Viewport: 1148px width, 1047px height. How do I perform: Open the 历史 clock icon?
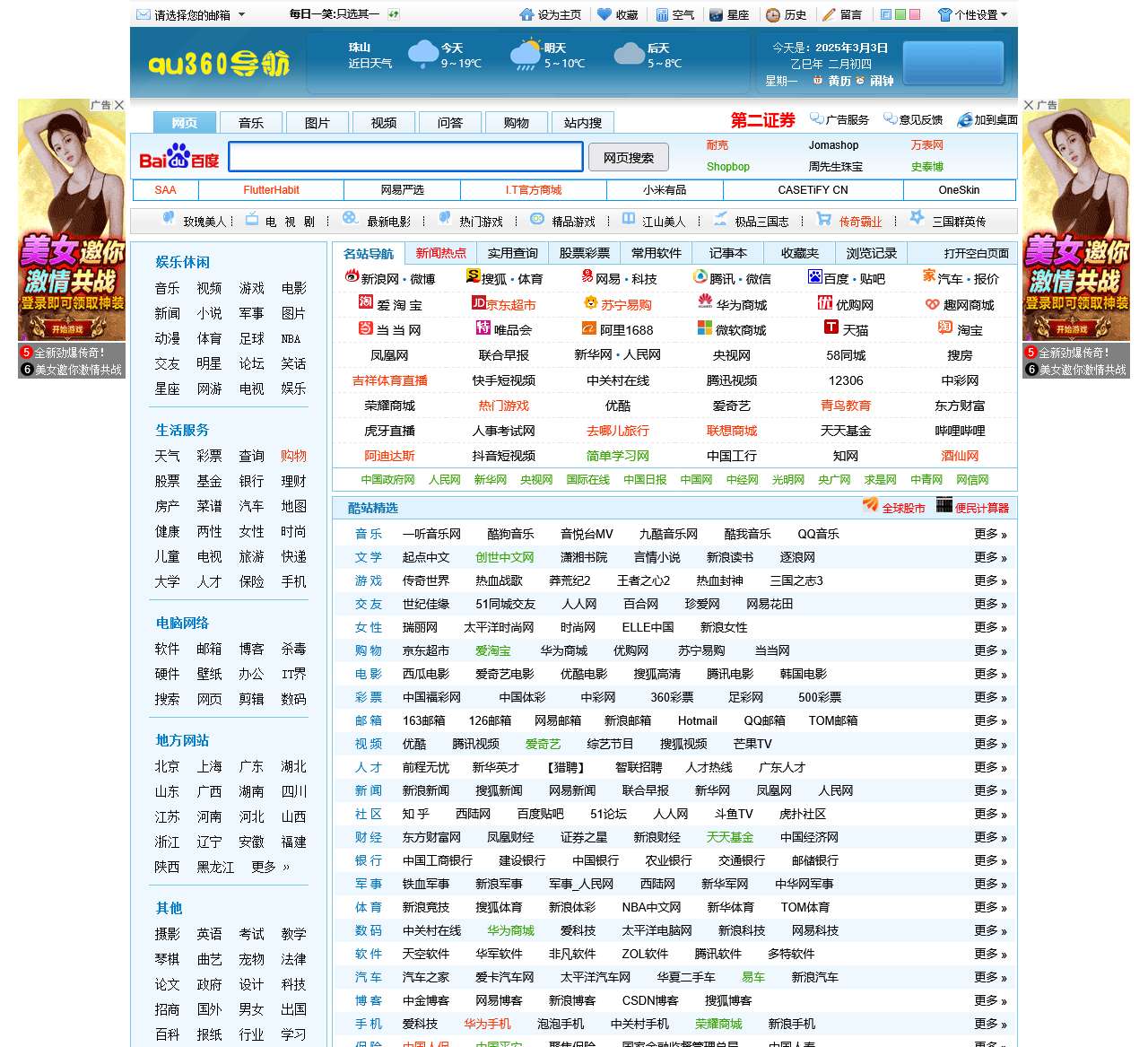point(773,14)
